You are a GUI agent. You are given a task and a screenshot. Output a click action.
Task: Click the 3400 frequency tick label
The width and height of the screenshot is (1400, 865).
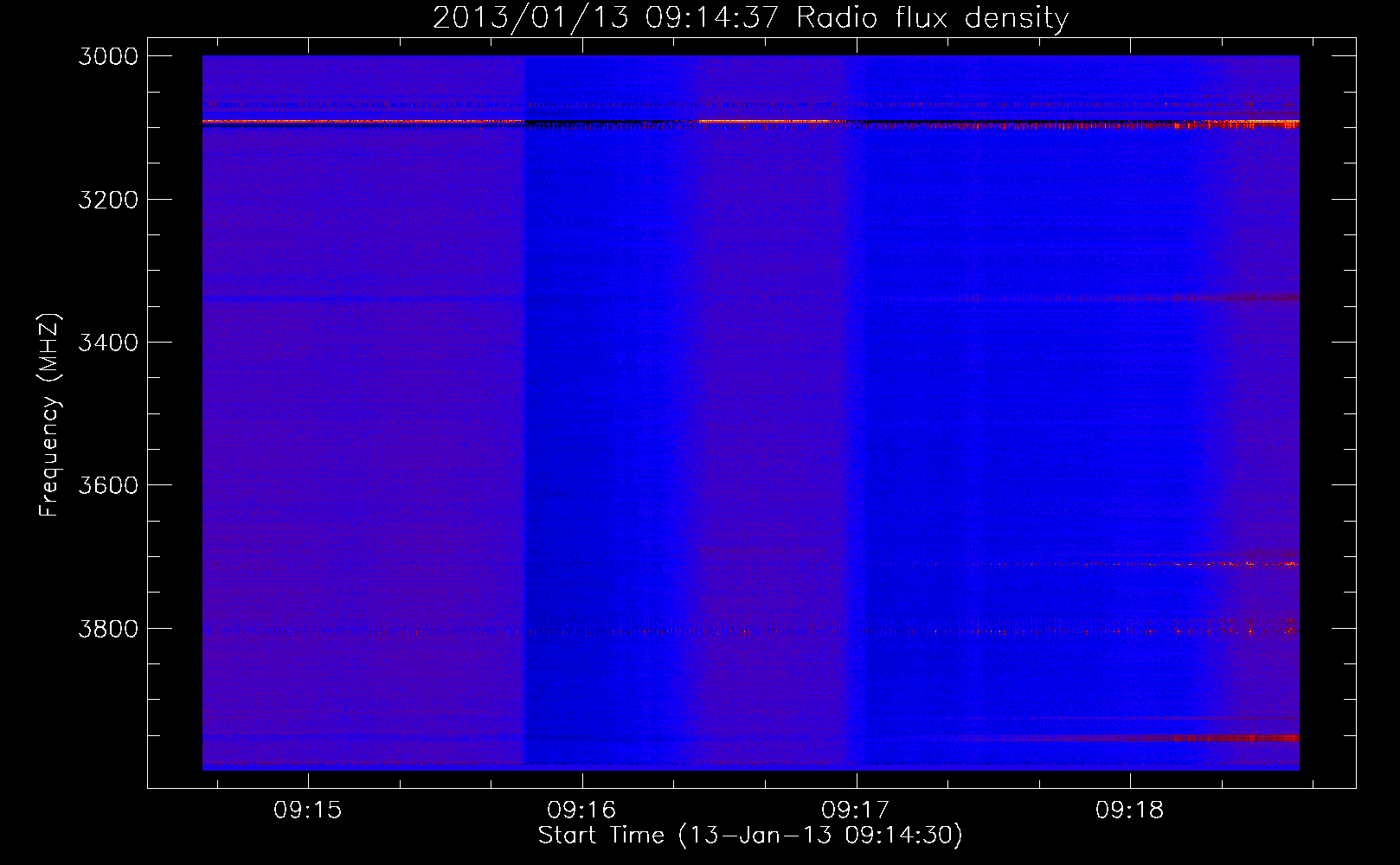[x=108, y=343]
